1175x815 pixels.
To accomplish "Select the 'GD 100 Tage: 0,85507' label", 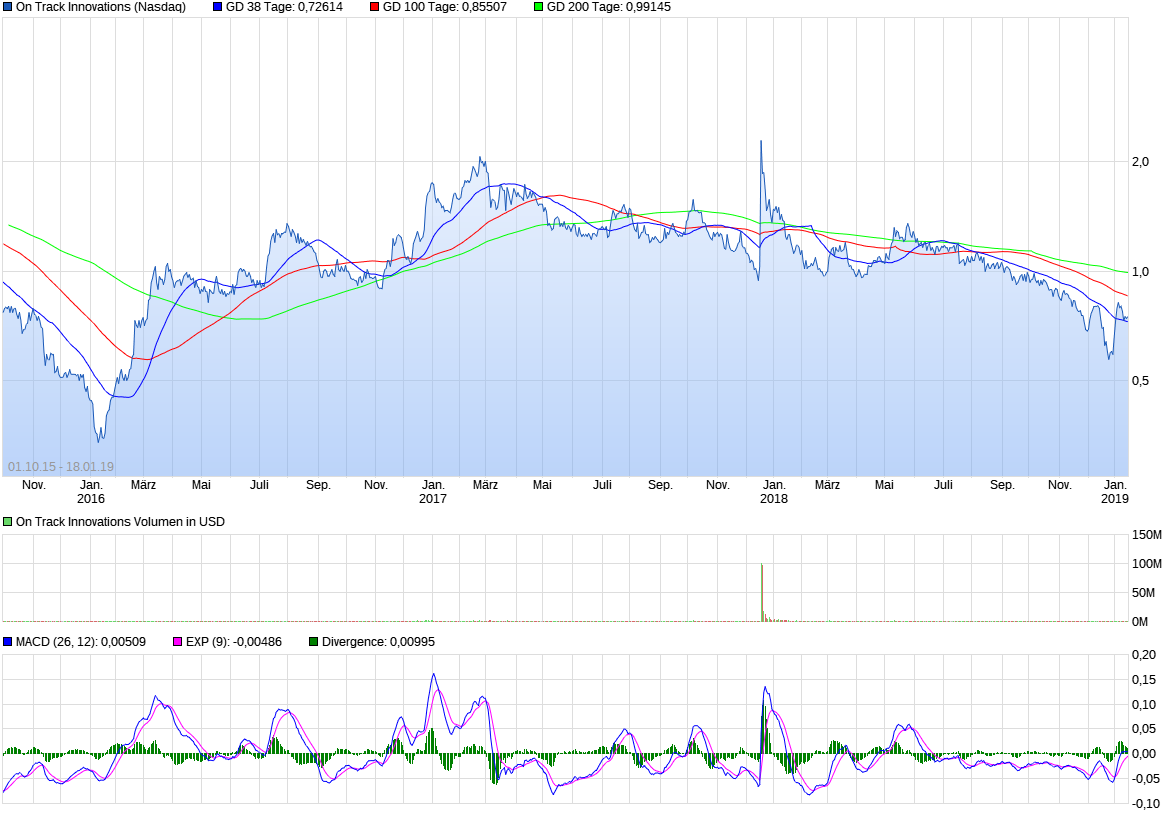I will [444, 7].
